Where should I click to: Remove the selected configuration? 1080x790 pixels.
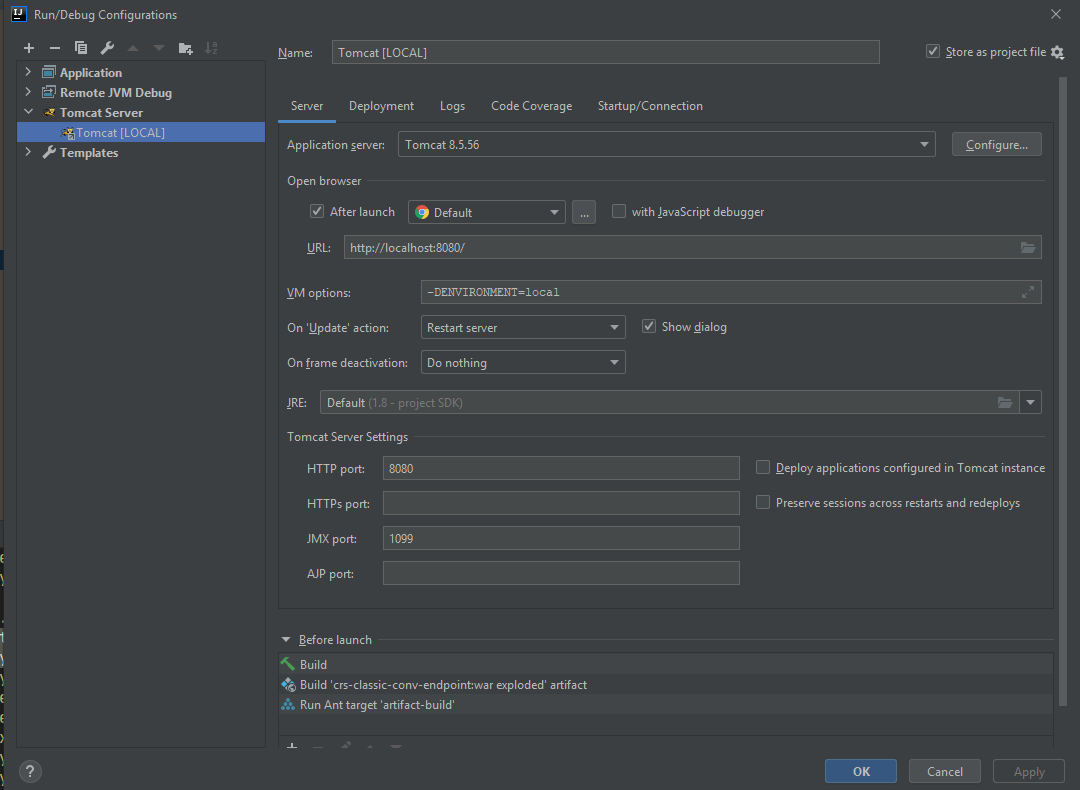pyautogui.click(x=54, y=47)
